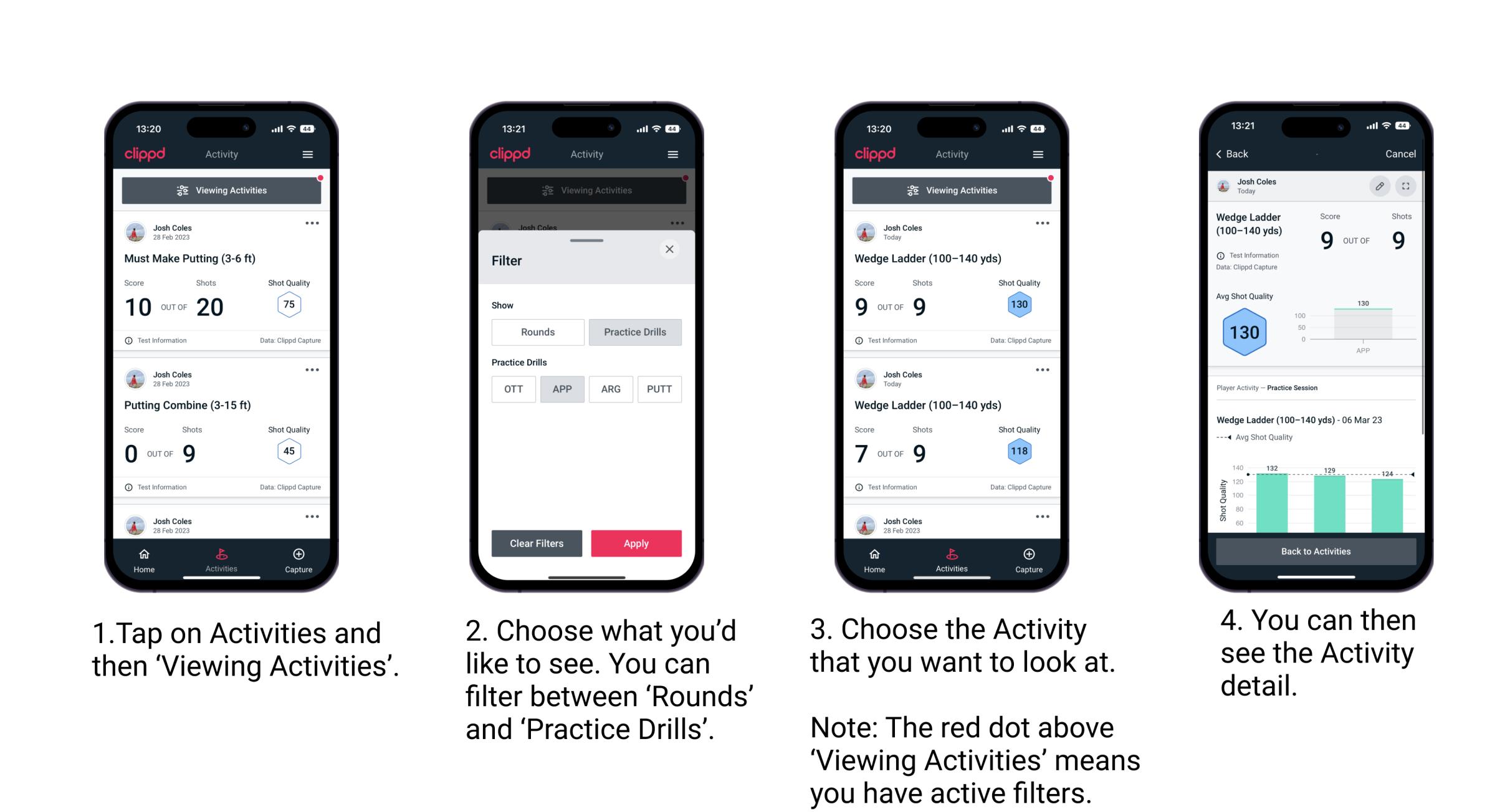1510x812 pixels.
Task: Tap the red Apply button in filter sheet
Action: tap(637, 543)
